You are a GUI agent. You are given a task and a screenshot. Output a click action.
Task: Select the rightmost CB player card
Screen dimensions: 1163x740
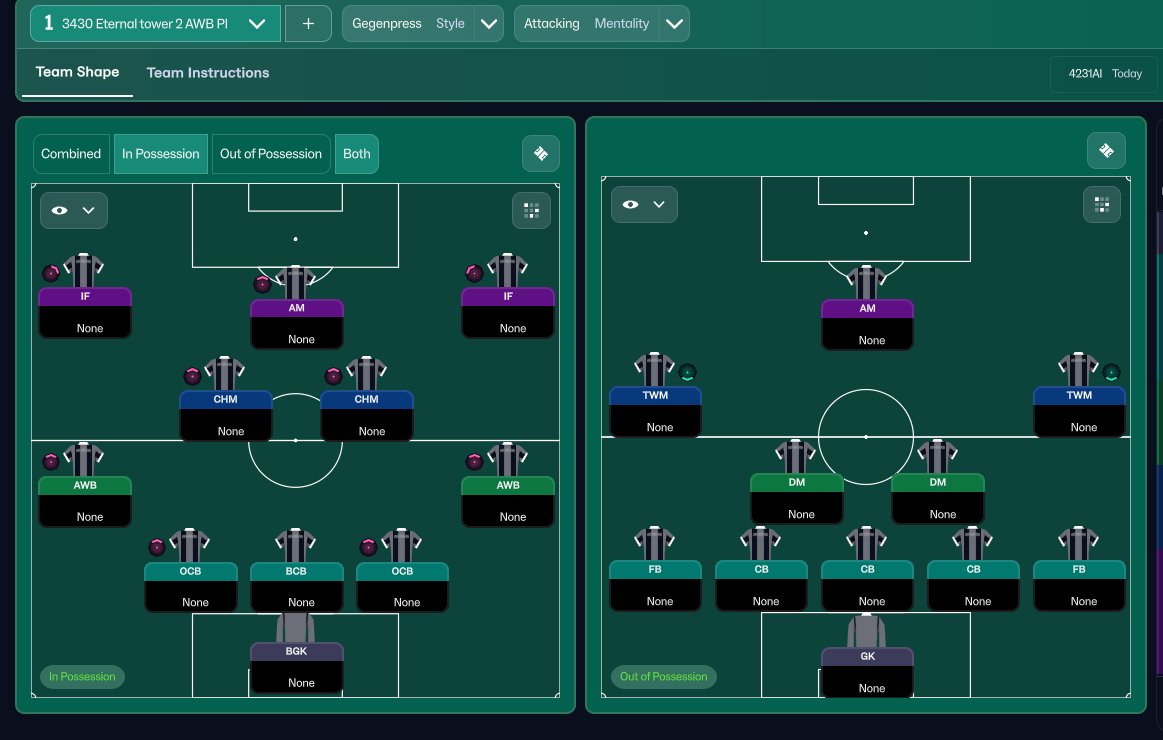pyautogui.click(x=973, y=586)
